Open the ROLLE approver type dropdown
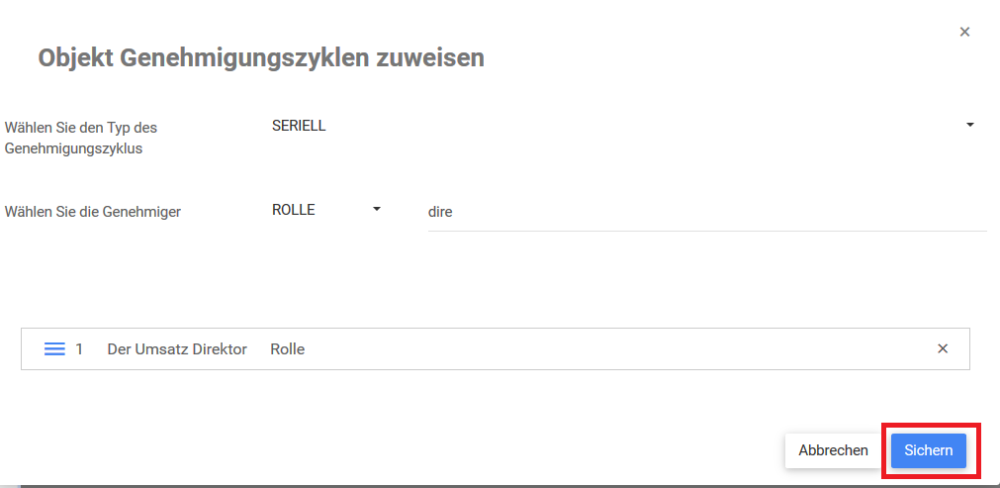Screen dimensions: 1000x488 click(326, 210)
